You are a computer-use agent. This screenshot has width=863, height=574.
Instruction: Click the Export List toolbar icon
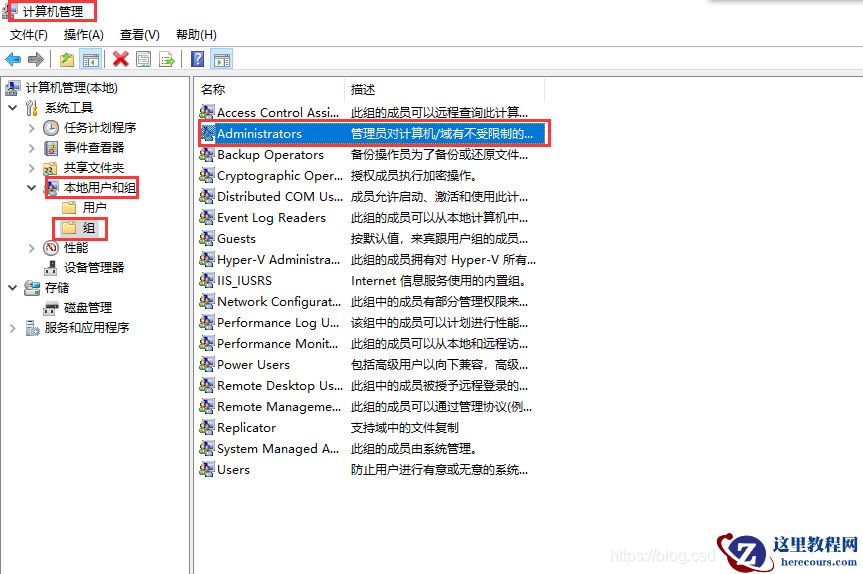tap(167, 59)
